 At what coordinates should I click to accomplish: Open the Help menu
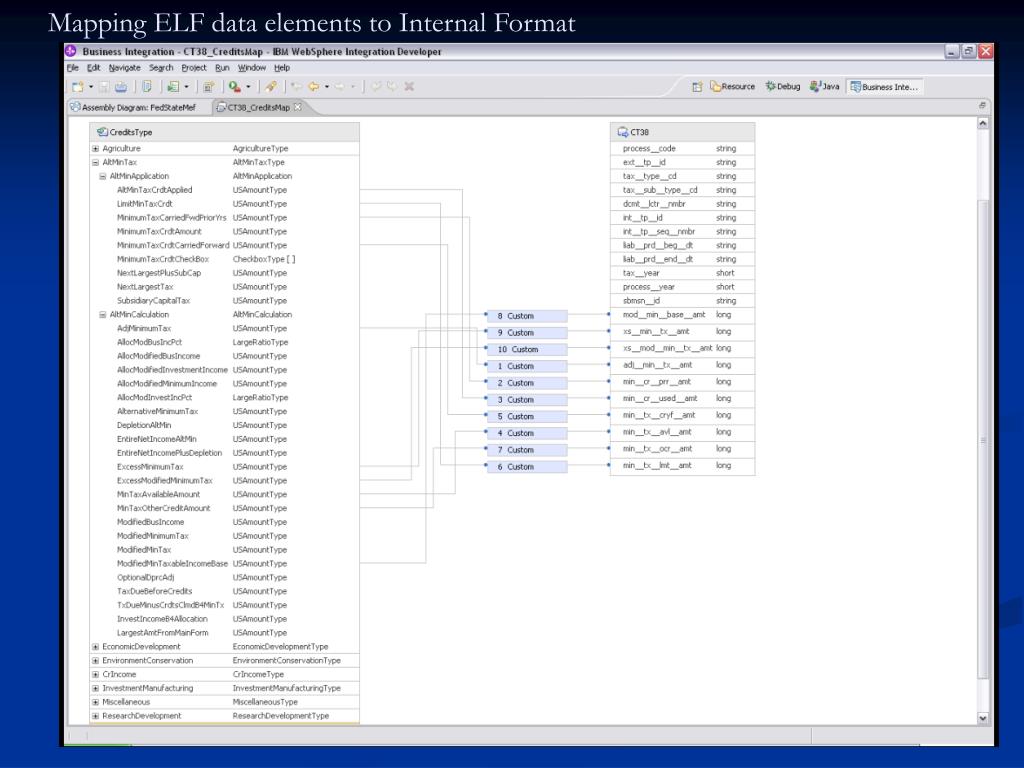click(281, 67)
